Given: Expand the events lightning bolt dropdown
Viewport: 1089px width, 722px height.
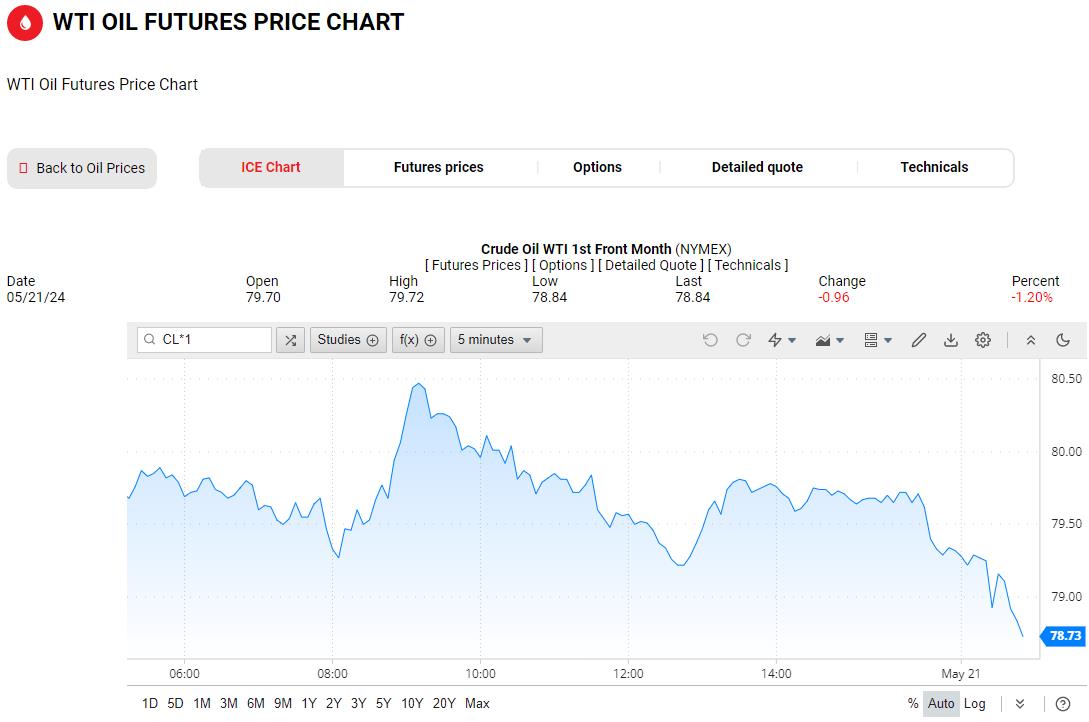Looking at the screenshot, I should [782, 340].
